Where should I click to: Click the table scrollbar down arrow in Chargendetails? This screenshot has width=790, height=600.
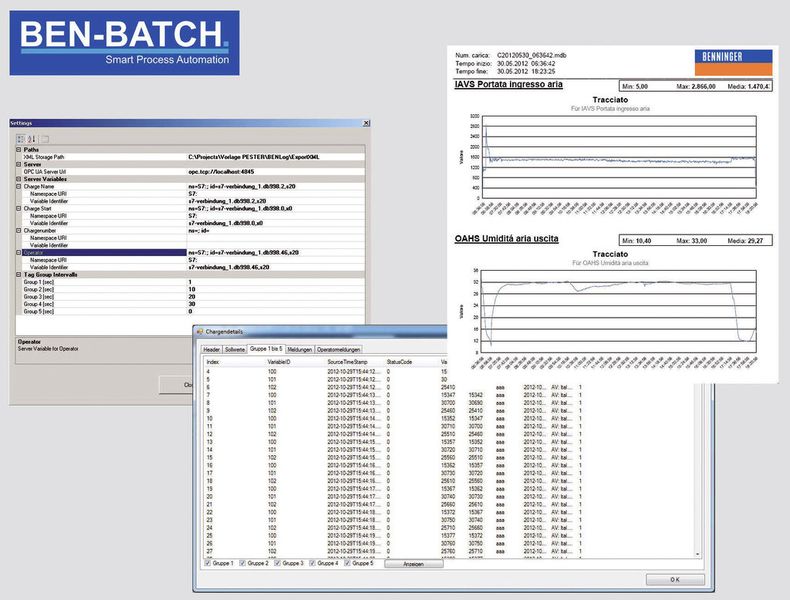tap(697, 554)
